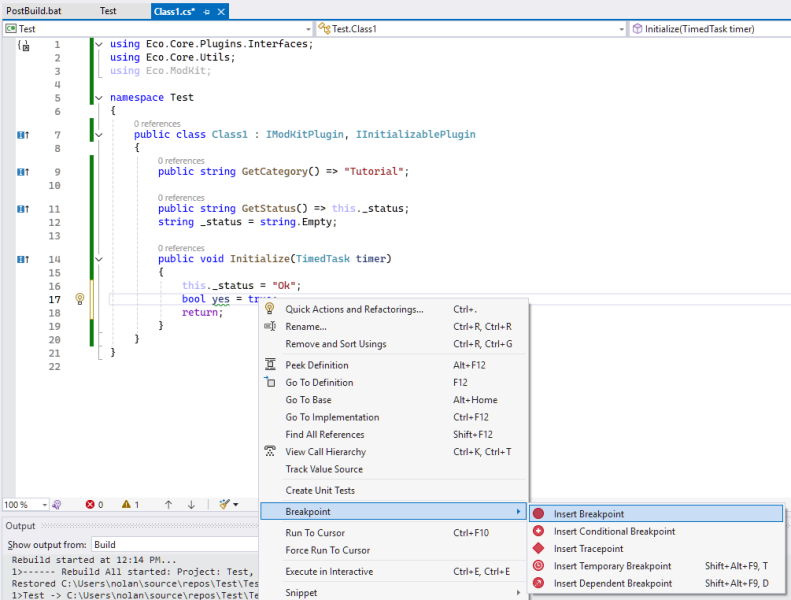Screen dimensions: 791x600
Task: Click line number 22 in the gutter
Action: click(x=54, y=367)
